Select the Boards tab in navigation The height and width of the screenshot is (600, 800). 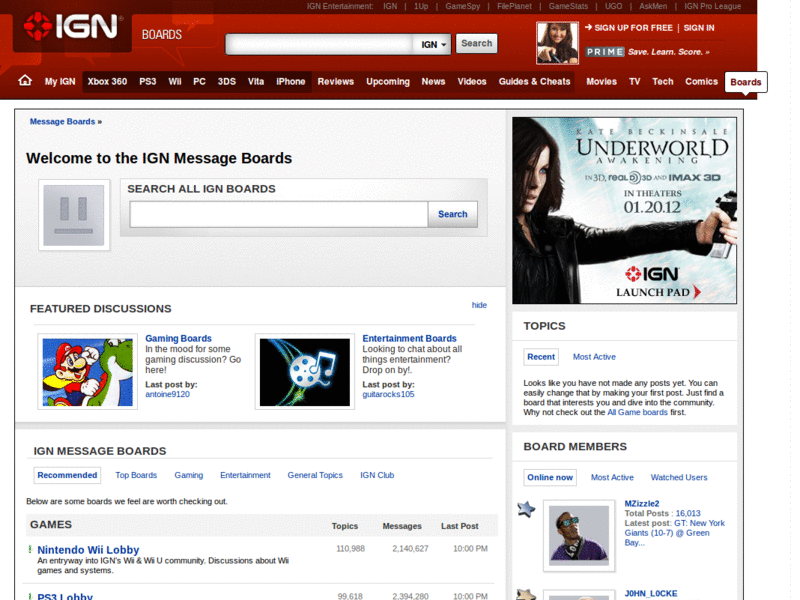coord(745,82)
